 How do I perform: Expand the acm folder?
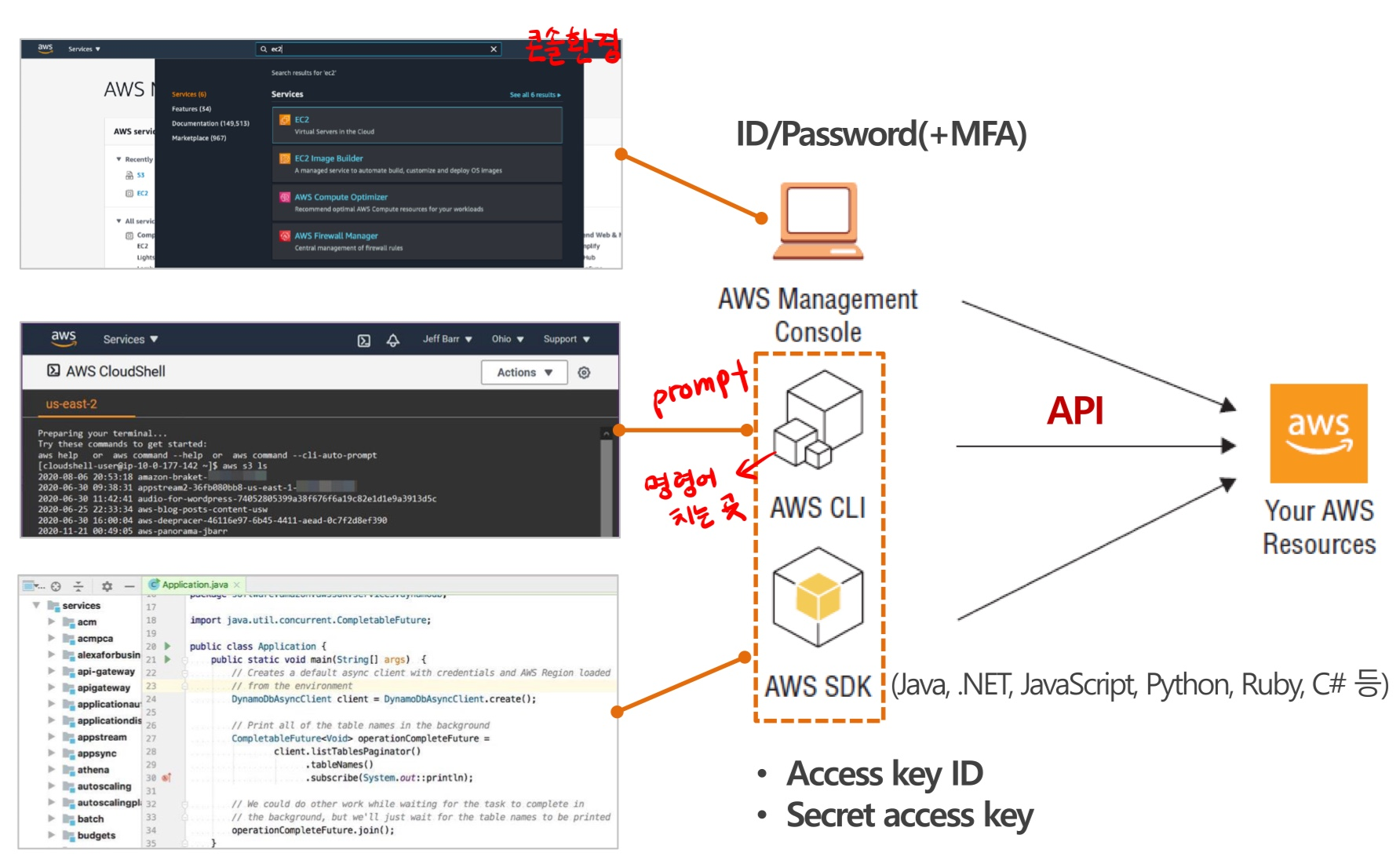point(52,622)
